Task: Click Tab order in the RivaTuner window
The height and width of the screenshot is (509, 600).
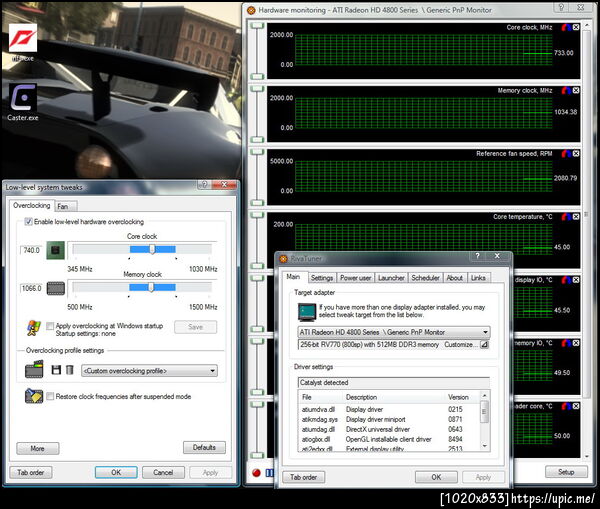Action: click(x=303, y=477)
